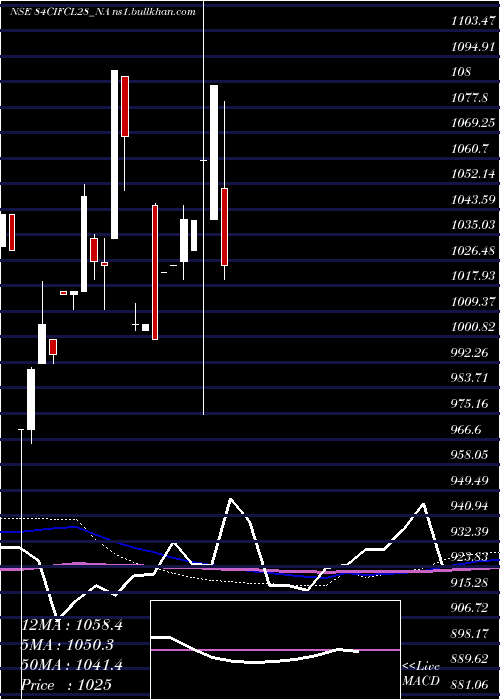Select the 1077.8 price axis label
Screen dimensions: 500x700
pos(469,97)
